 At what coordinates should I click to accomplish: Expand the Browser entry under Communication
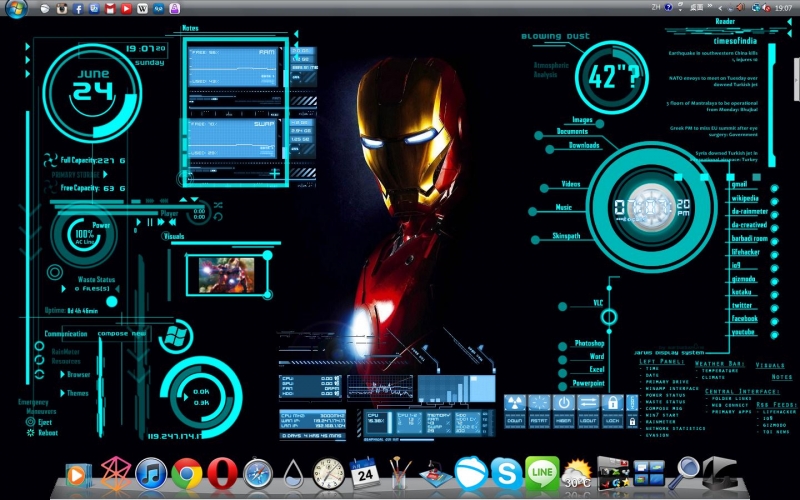pyautogui.click(x=62, y=374)
